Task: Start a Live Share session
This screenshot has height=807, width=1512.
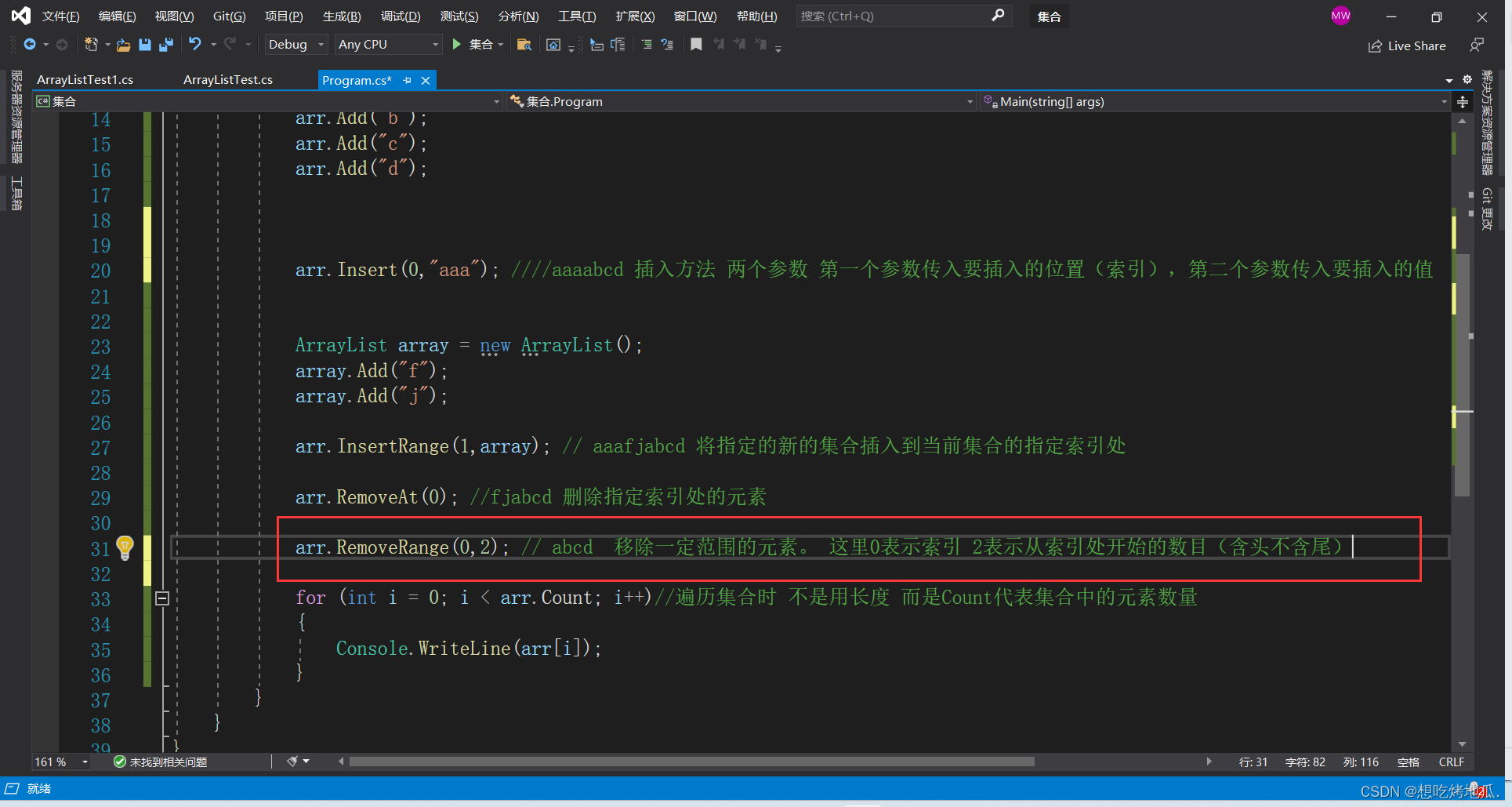Action: click(x=1407, y=45)
